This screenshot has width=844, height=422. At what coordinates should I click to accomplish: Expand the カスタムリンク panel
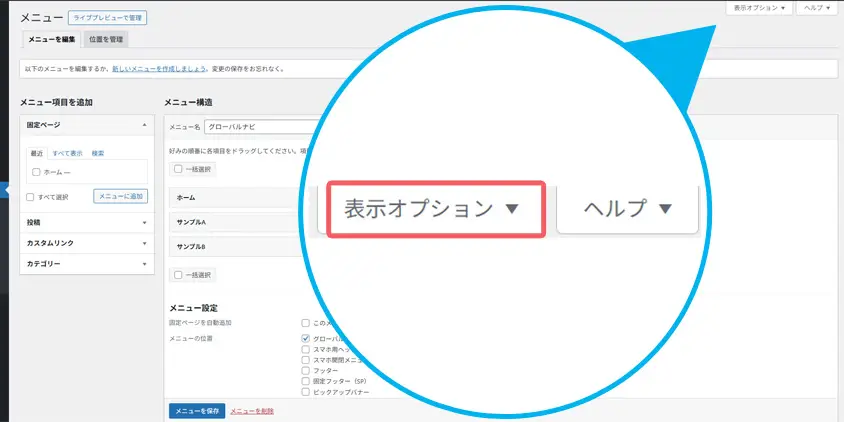(87, 243)
